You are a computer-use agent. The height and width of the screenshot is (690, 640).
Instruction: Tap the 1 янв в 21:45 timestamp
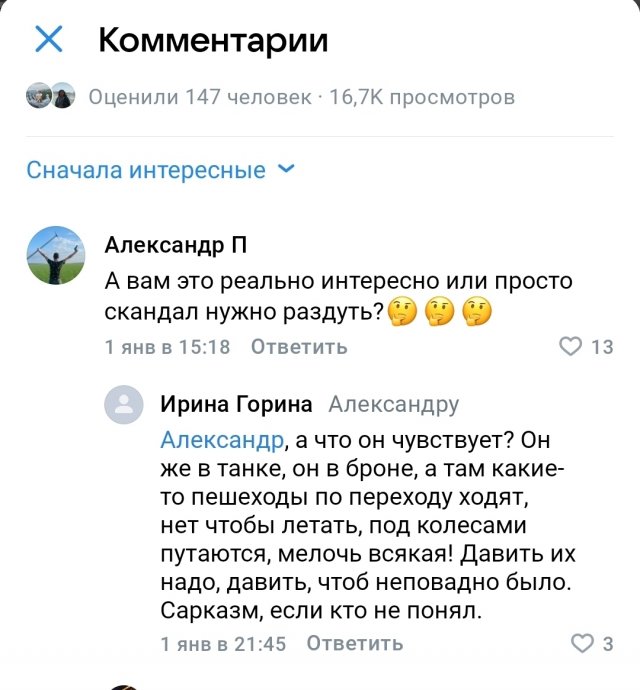(x=224, y=643)
